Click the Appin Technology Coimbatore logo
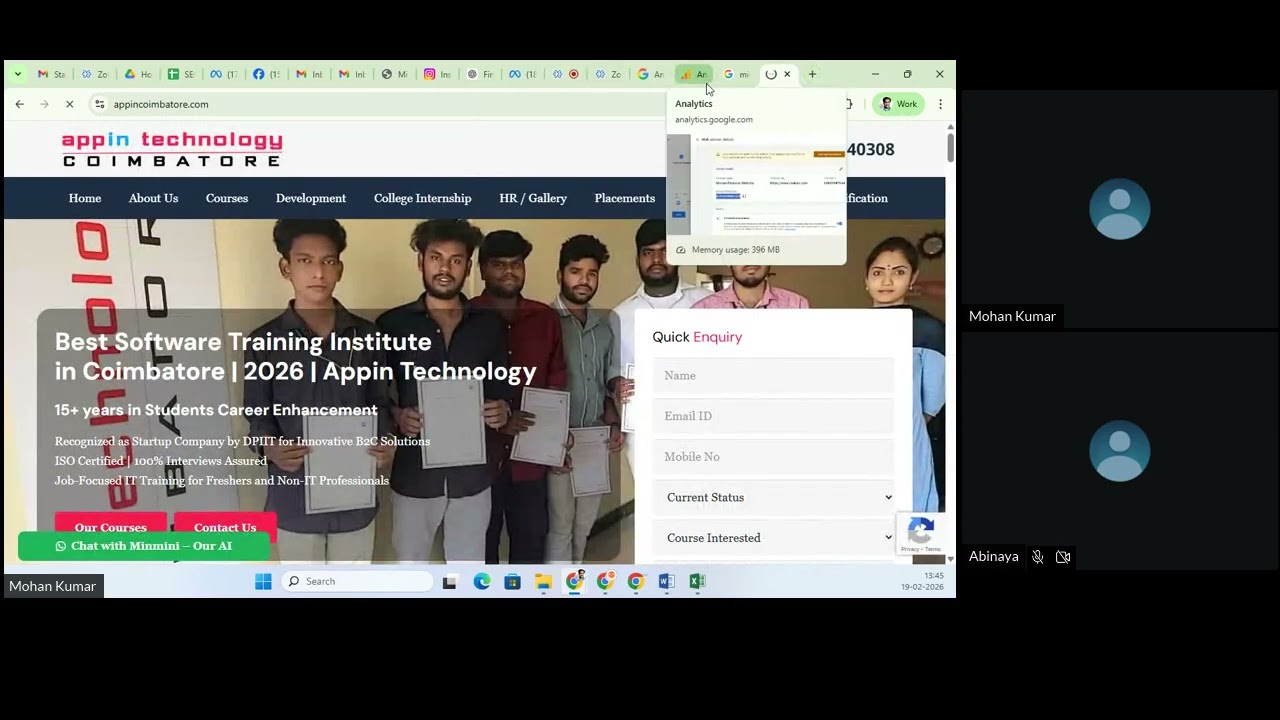Screen dimensions: 1280x720 (x=172, y=149)
